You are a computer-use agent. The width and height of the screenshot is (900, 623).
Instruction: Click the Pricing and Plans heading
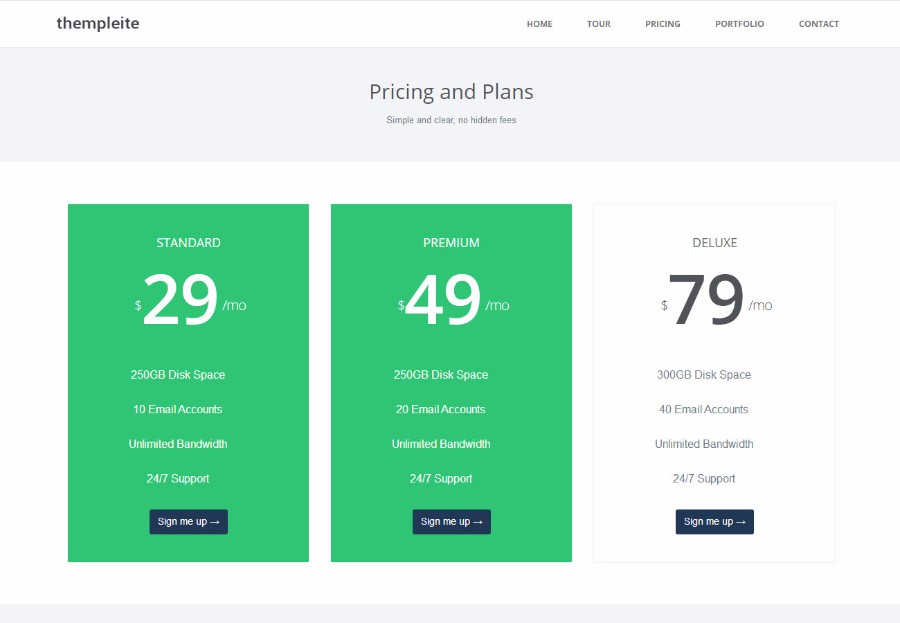point(451,92)
